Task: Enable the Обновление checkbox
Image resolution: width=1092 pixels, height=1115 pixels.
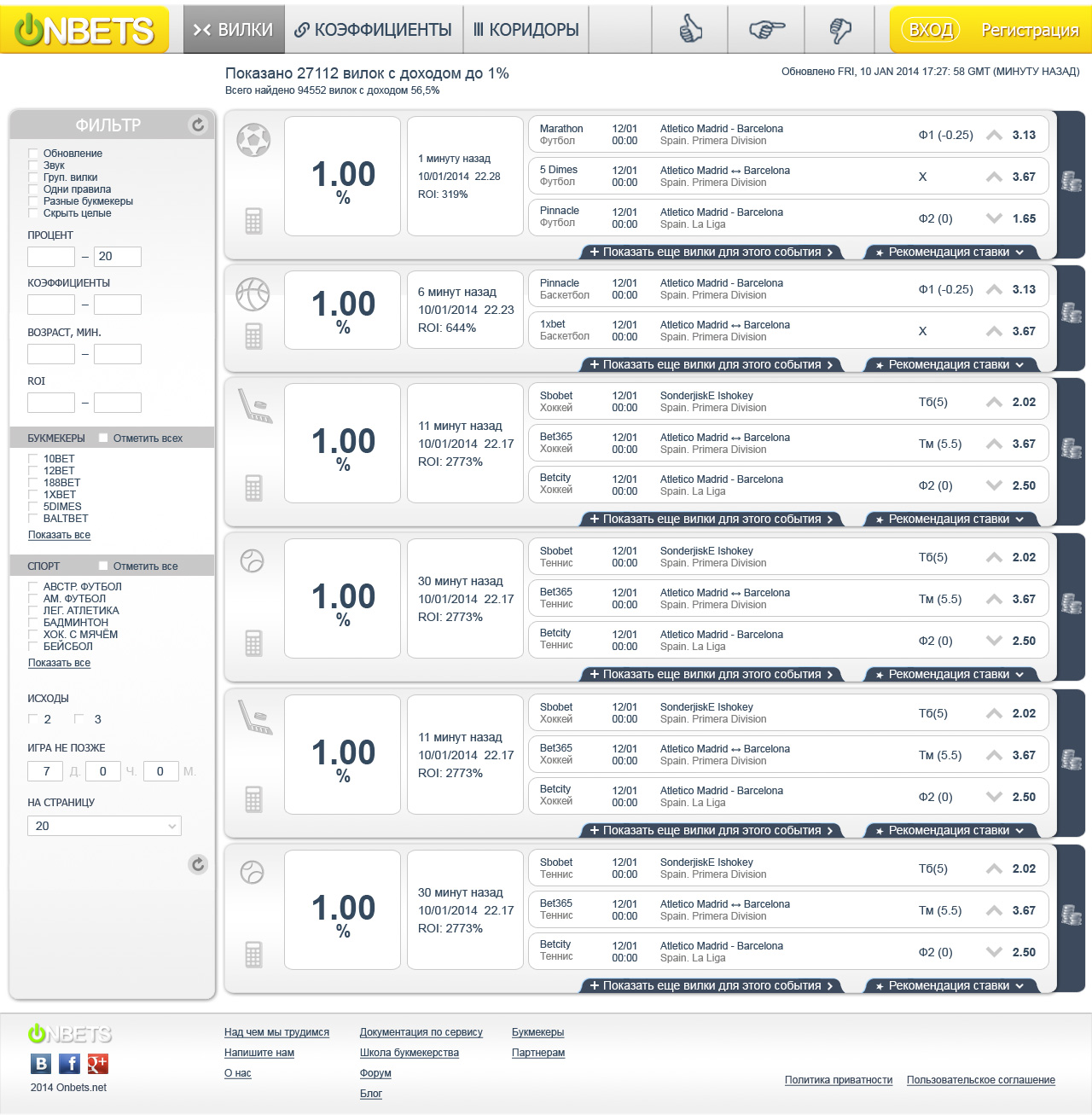Action: [33, 154]
